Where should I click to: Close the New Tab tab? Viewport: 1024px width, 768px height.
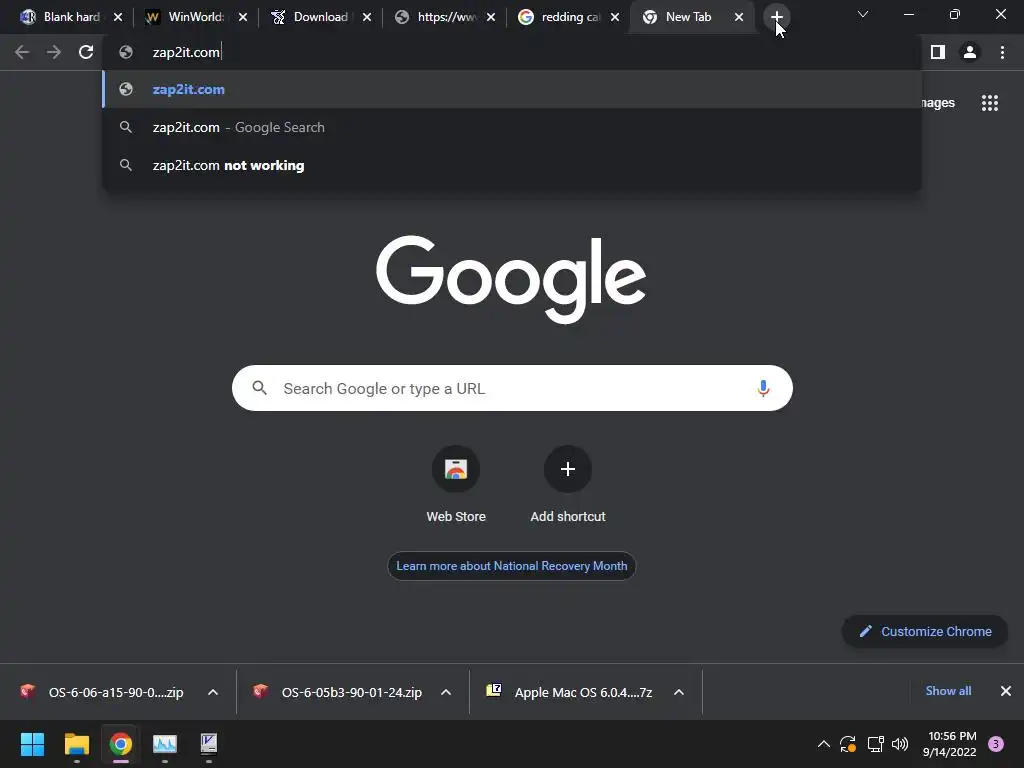click(739, 17)
